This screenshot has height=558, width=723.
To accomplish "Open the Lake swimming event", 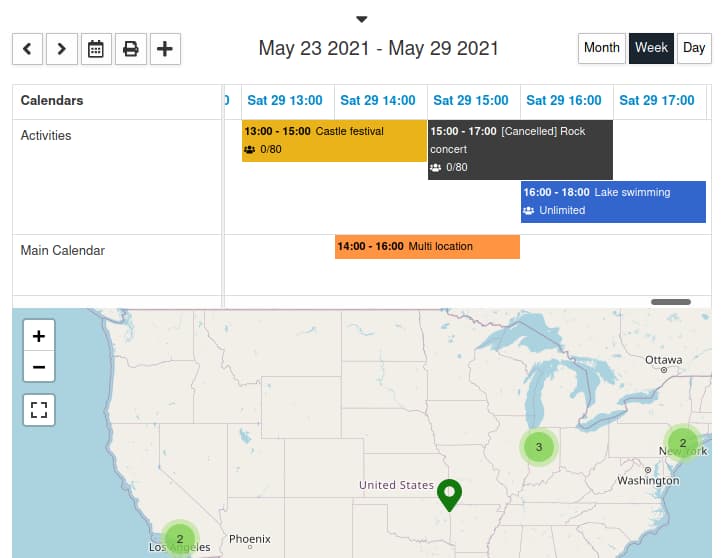I will [613, 201].
